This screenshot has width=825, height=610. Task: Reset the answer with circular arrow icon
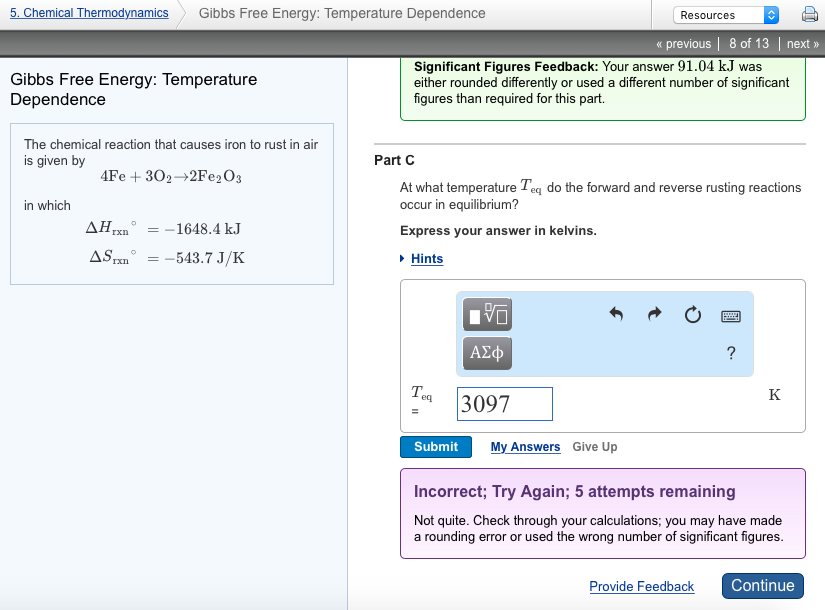(692, 314)
